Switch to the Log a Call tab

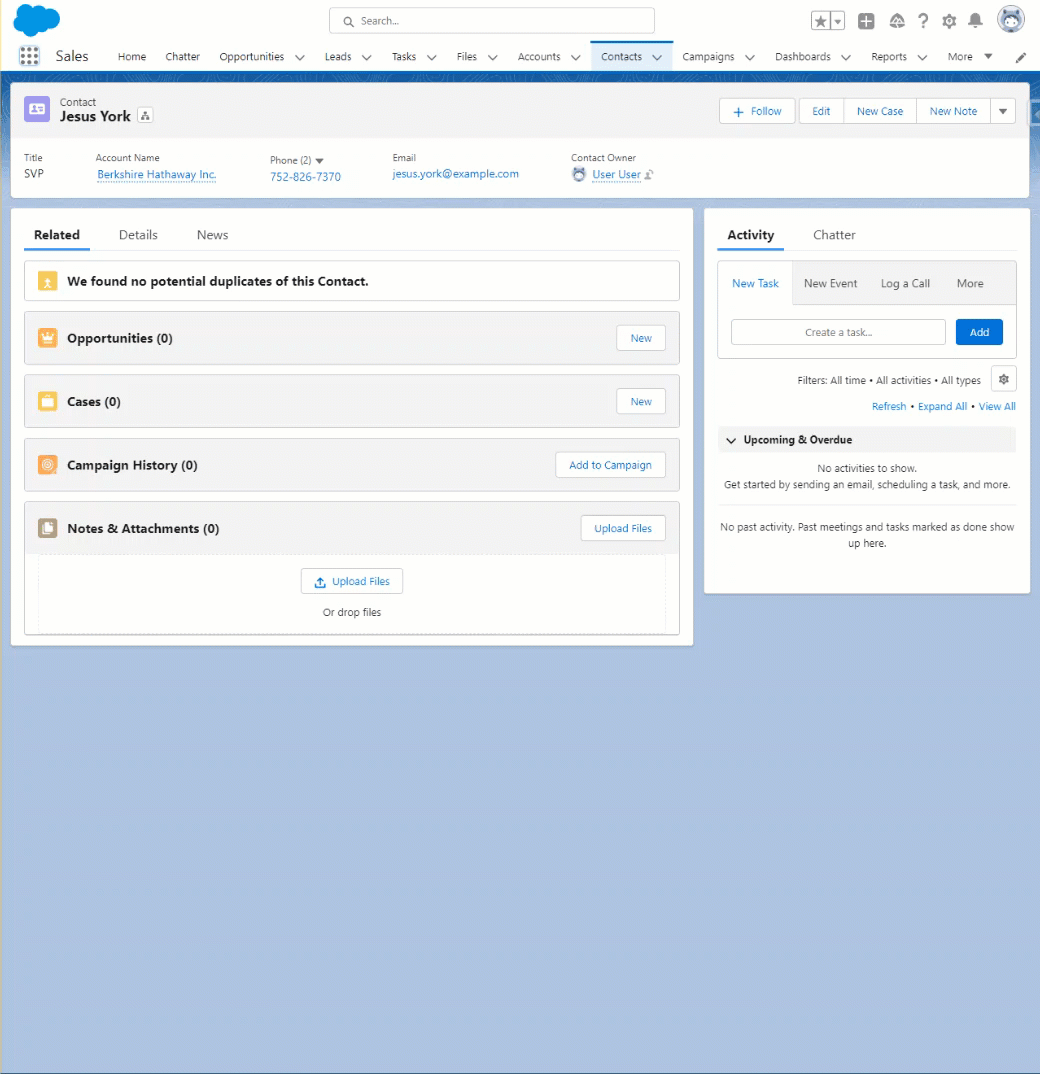(905, 283)
